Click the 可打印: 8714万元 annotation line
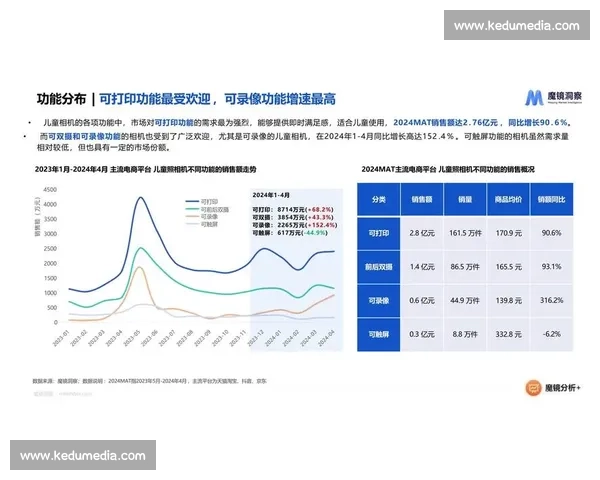600x480 pixels. coord(293,210)
